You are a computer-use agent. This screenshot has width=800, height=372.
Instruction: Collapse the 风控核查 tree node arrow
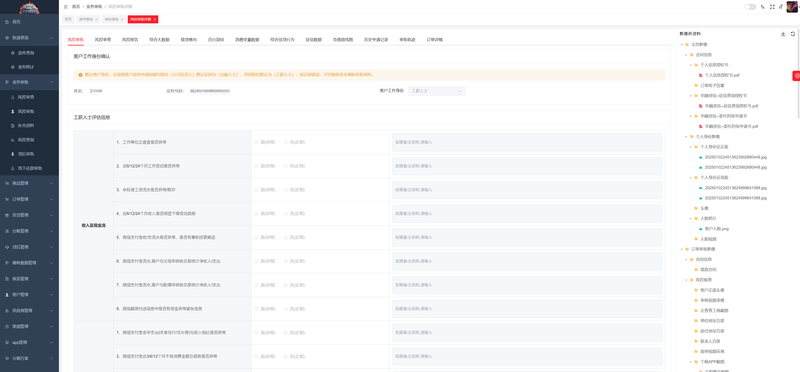pyautogui.click(x=686, y=280)
